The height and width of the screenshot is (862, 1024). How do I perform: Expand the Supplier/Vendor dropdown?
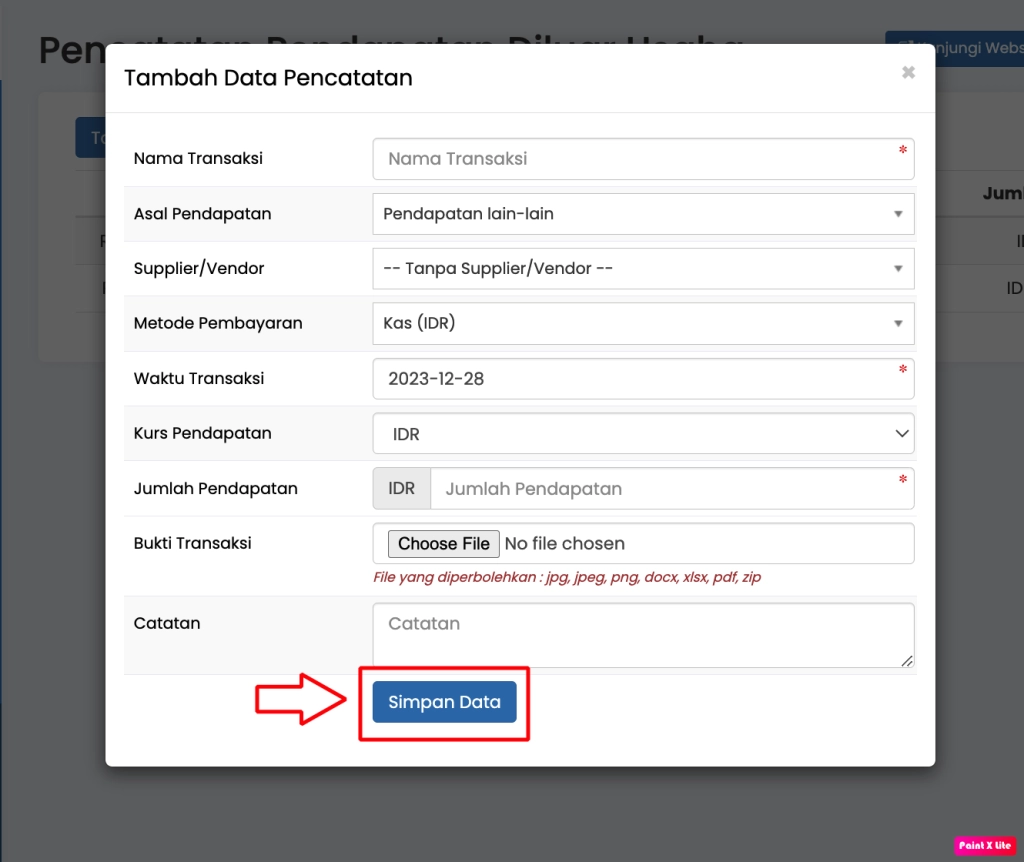(642, 269)
